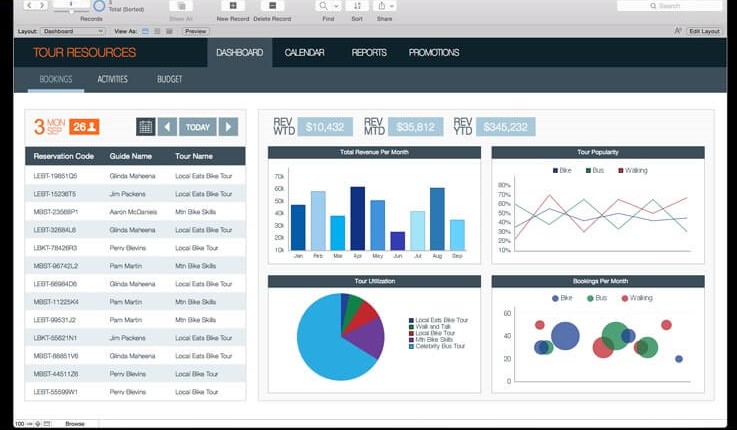Click the Reservation Code column header

[x=63, y=156]
